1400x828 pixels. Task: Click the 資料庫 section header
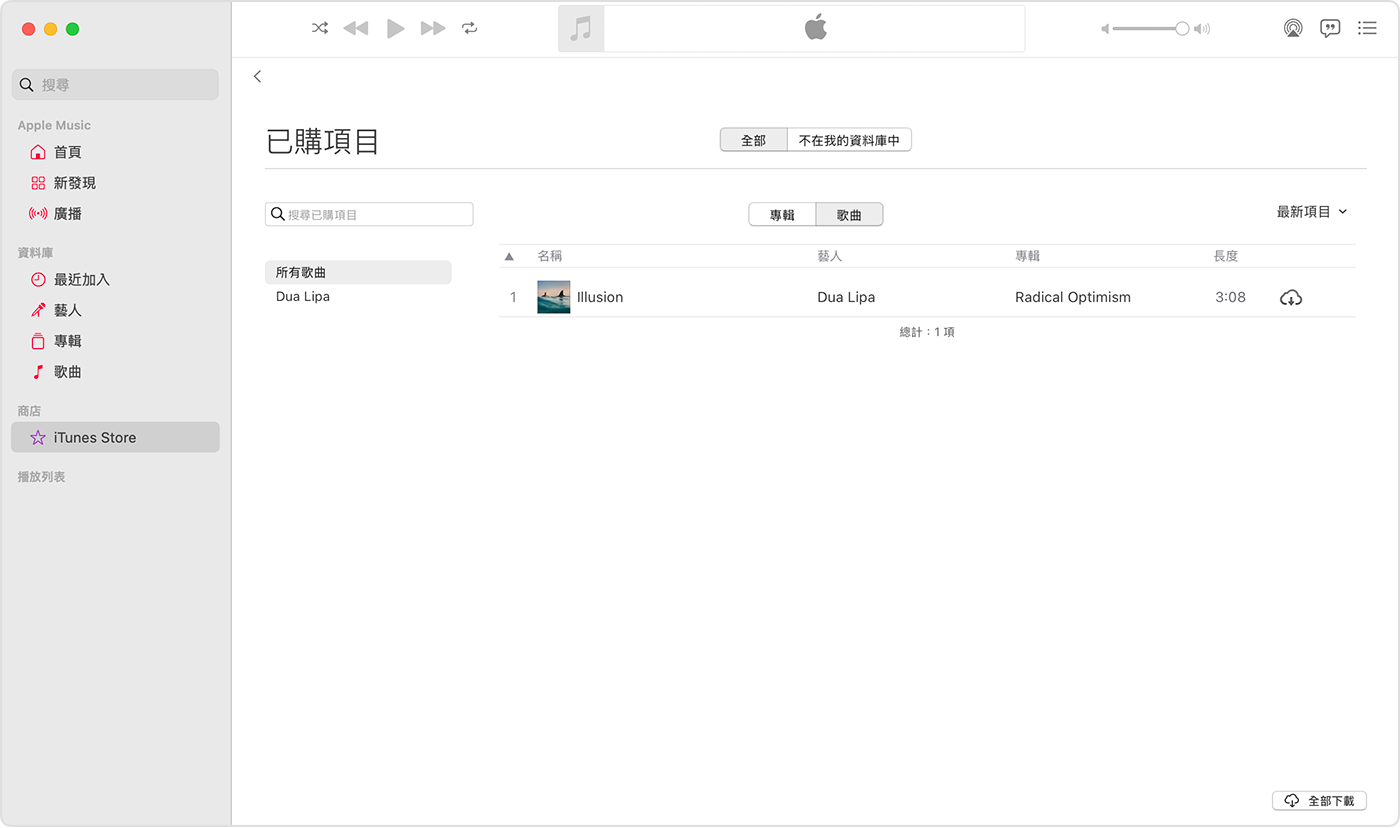tap(33, 253)
